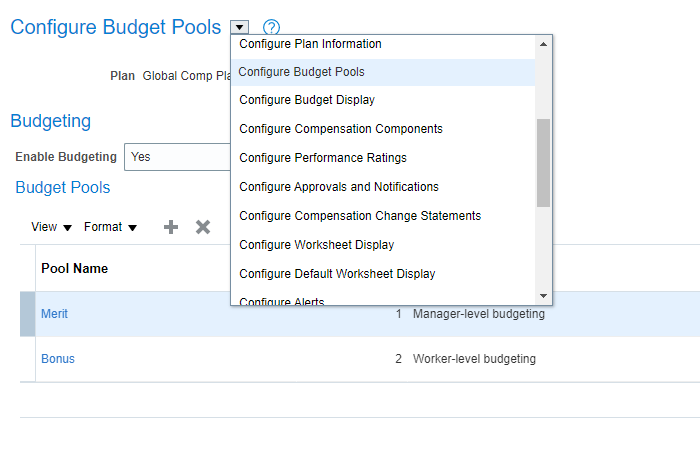
Task: Collapse the Configure Budget Pools task dropdown
Action: pos(240,27)
